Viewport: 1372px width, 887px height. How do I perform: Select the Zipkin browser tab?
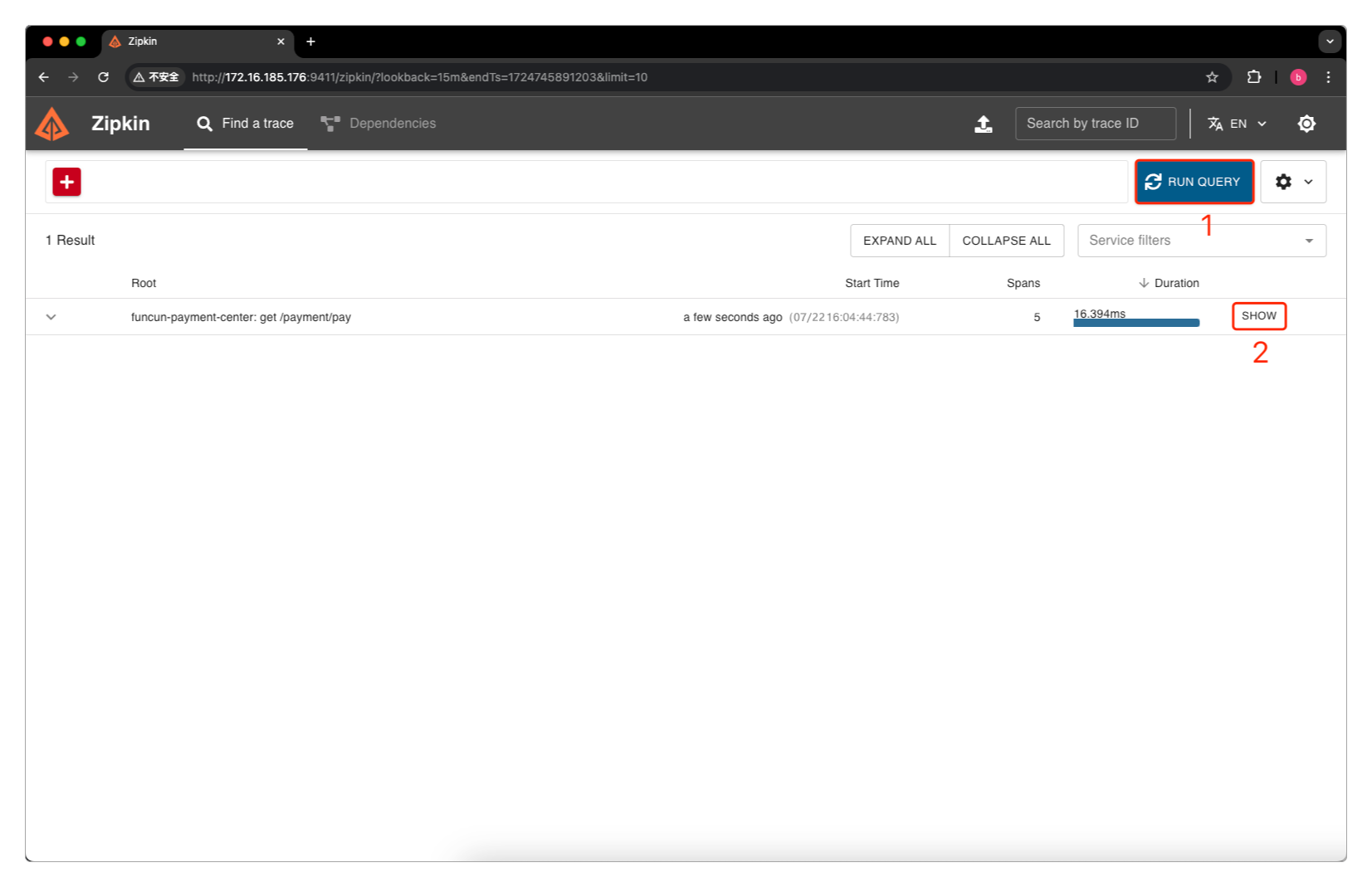(x=197, y=41)
